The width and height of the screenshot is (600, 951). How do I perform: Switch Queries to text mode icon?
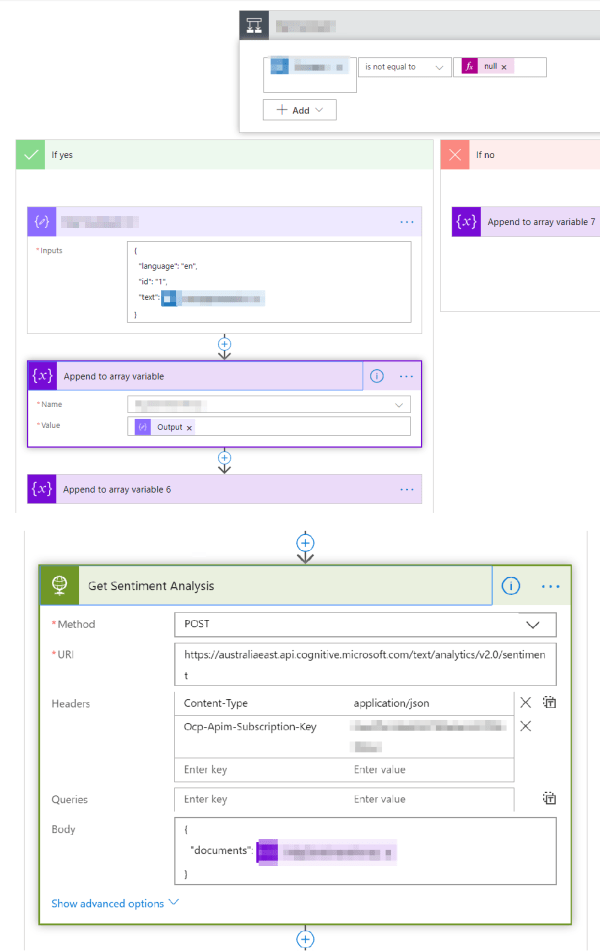point(549,798)
